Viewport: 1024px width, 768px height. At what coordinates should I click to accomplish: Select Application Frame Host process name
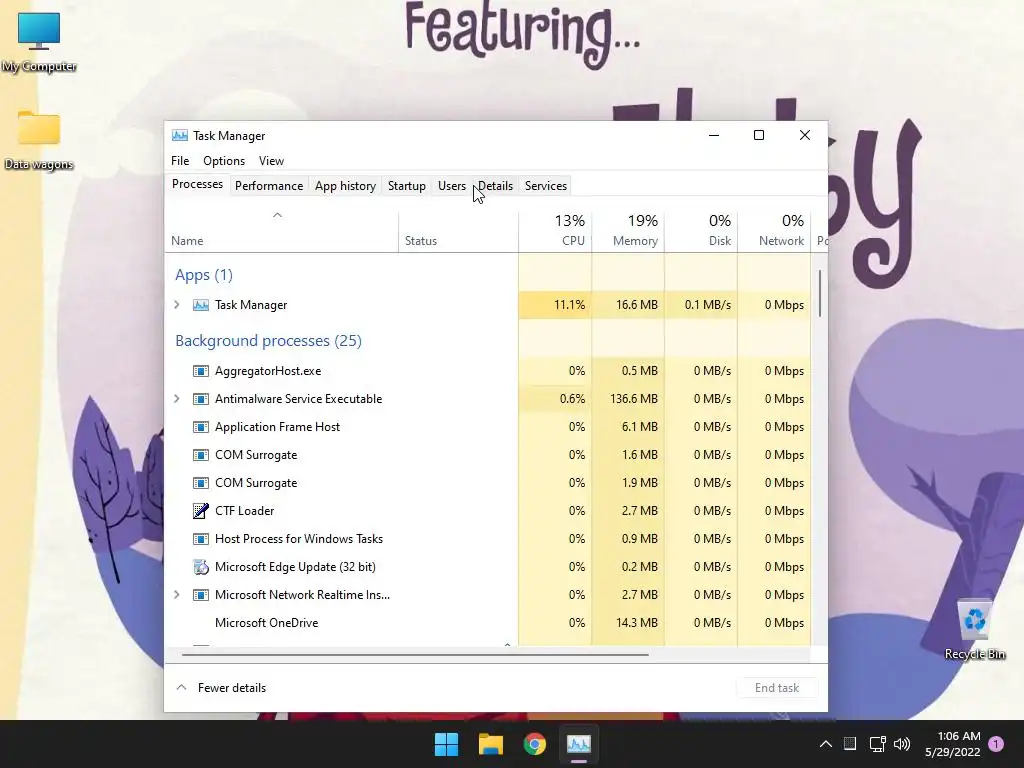pyautogui.click(x=278, y=427)
